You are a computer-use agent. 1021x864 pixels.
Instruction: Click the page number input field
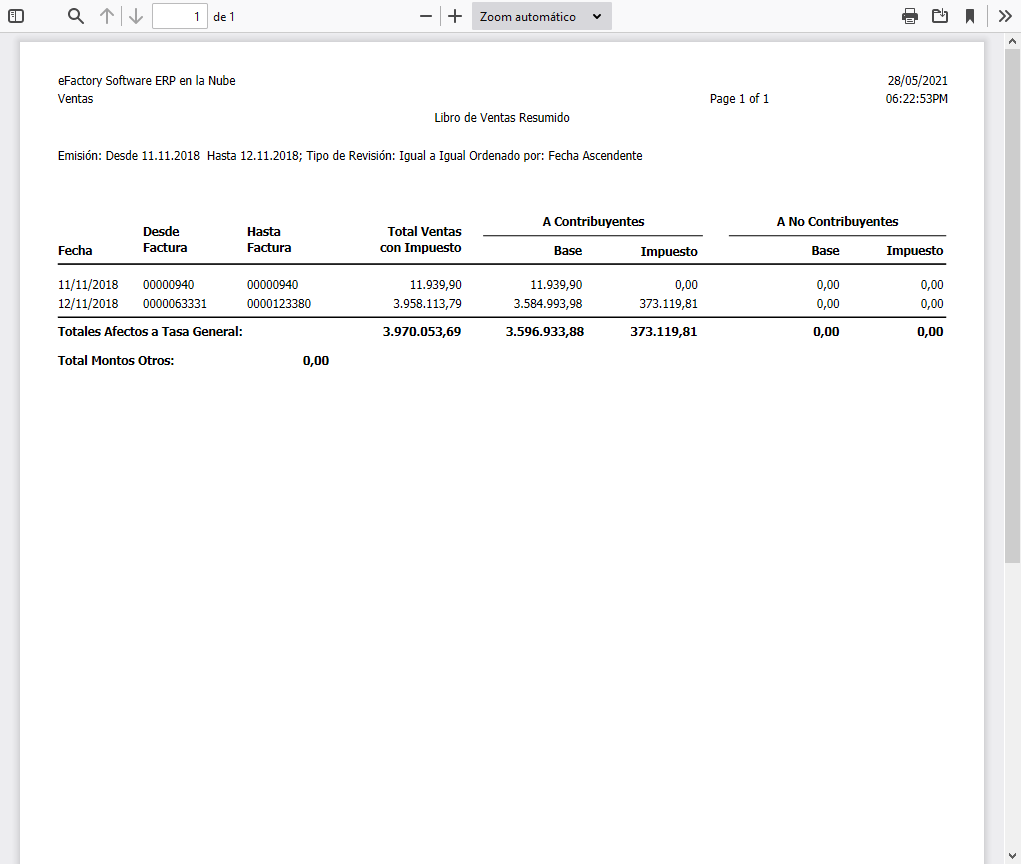tap(180, 16)
